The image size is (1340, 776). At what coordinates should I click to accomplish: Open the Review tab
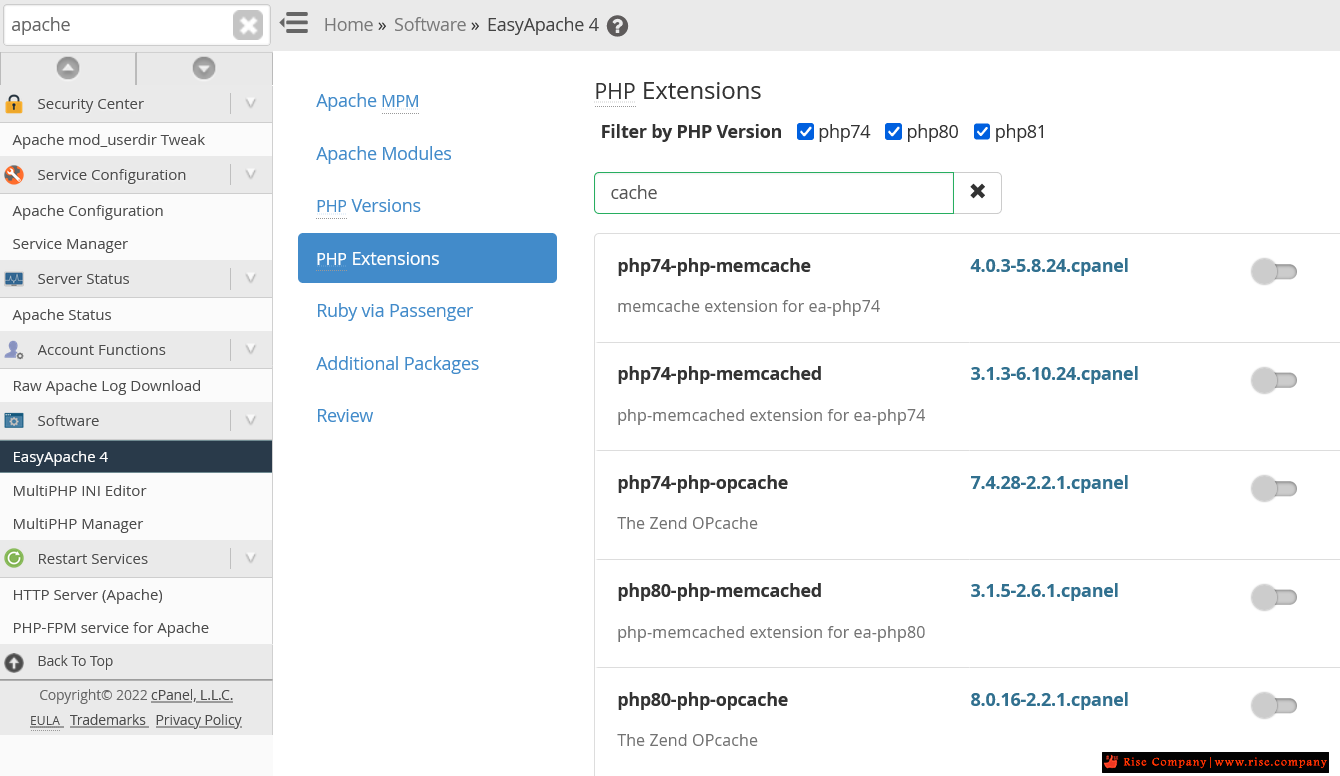[344, 416]
